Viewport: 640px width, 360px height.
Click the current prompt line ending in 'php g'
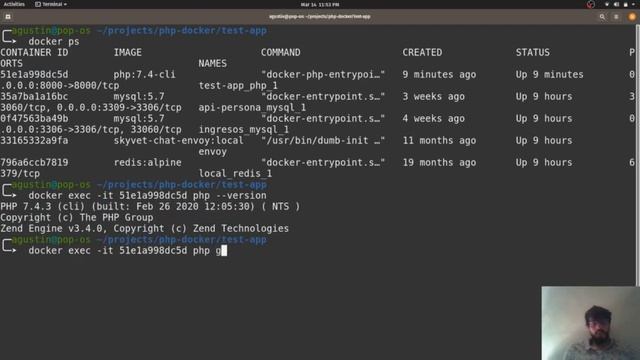click(127, 251)
